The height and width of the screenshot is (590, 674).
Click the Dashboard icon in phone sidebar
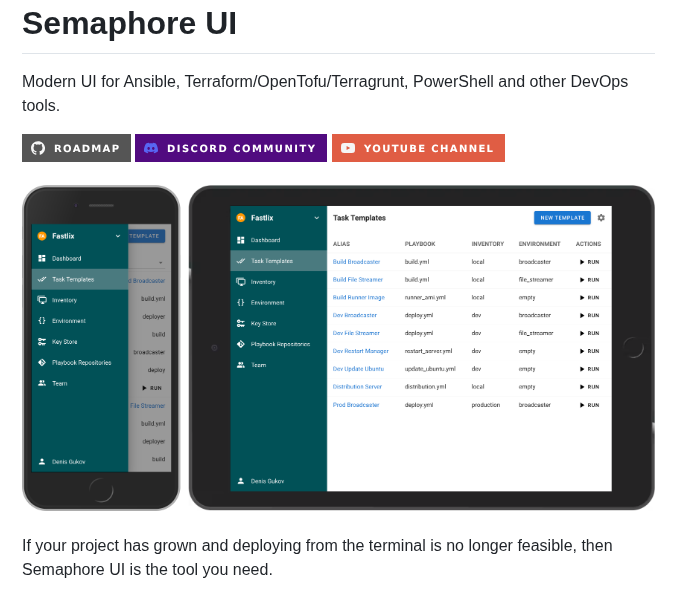point(42,258)
